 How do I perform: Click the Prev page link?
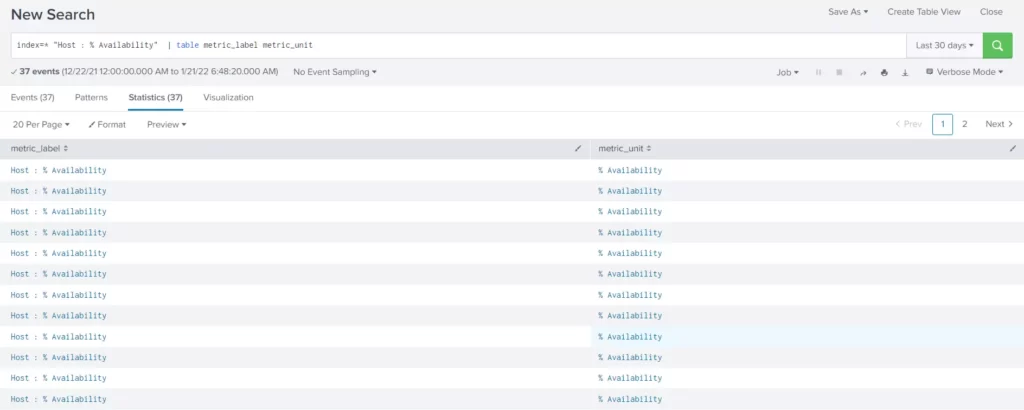908,124
